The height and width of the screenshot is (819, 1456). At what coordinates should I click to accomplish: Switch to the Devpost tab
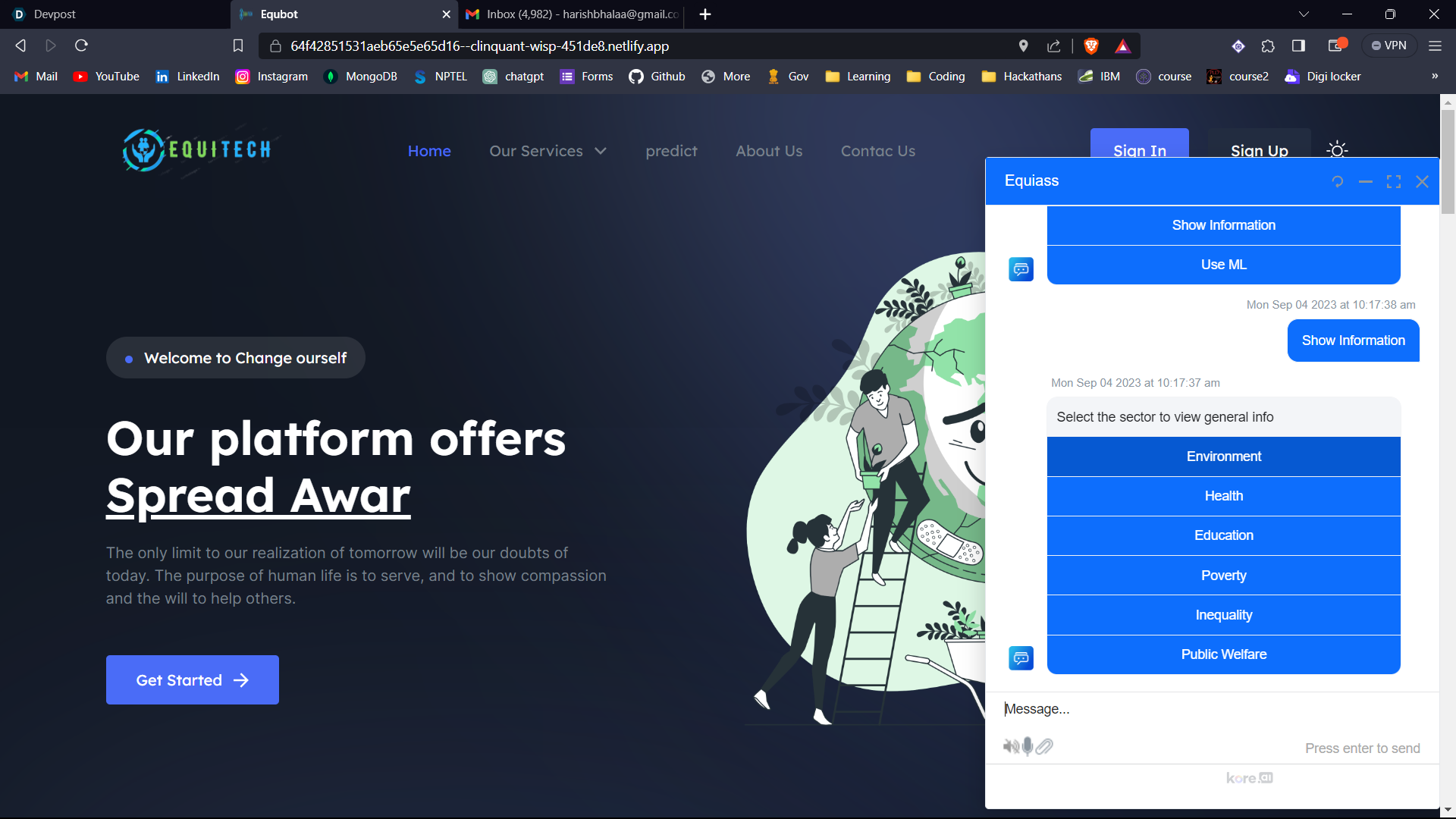pyautogui.click(x=55, y=14)
